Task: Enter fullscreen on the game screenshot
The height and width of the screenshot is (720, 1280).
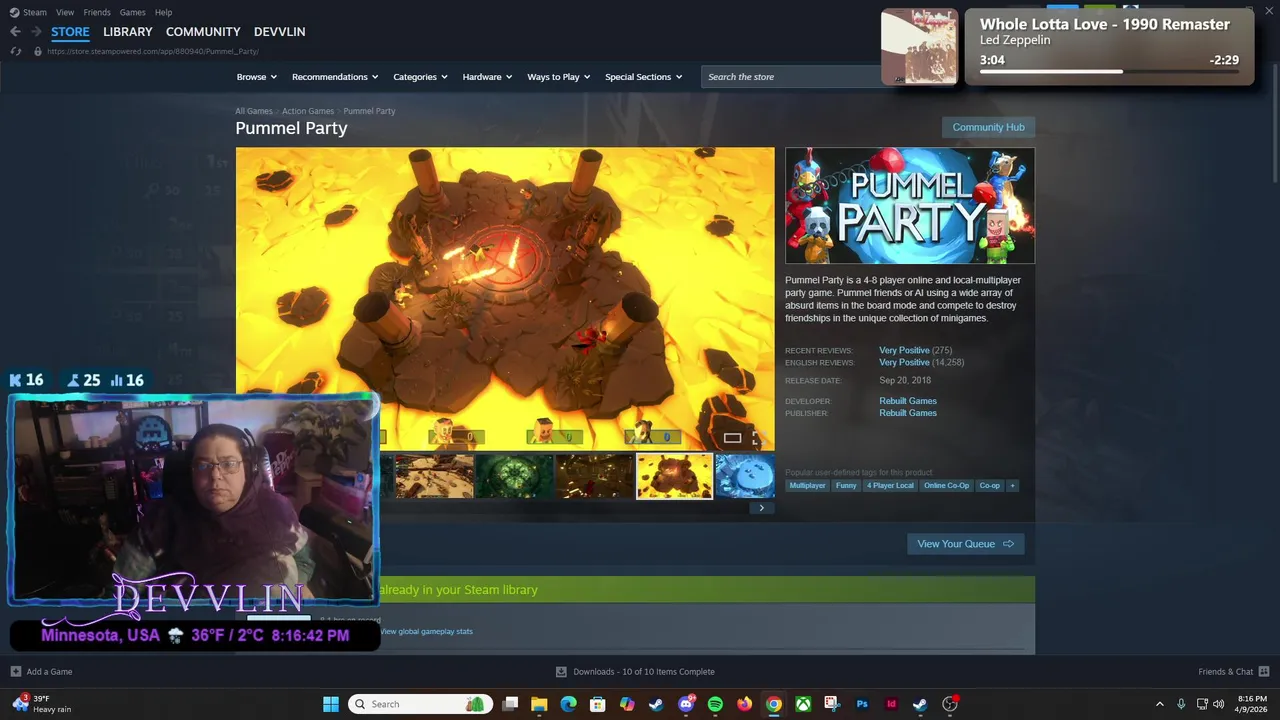Action: tap(759, 438)
